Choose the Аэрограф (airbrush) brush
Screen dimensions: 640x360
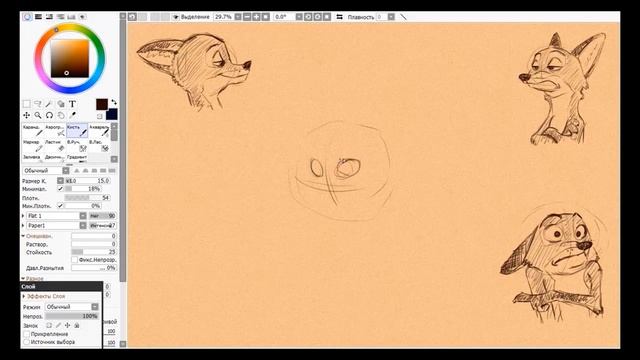coord(55,131)
